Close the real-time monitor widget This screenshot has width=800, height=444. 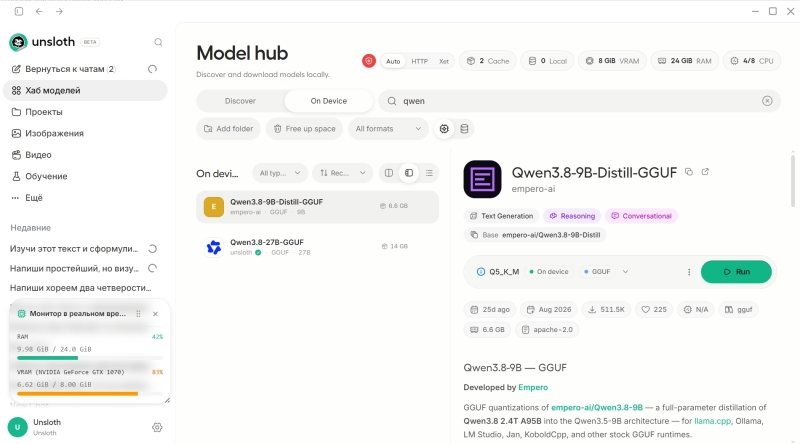pyautogui.click(x=155, y=314)
